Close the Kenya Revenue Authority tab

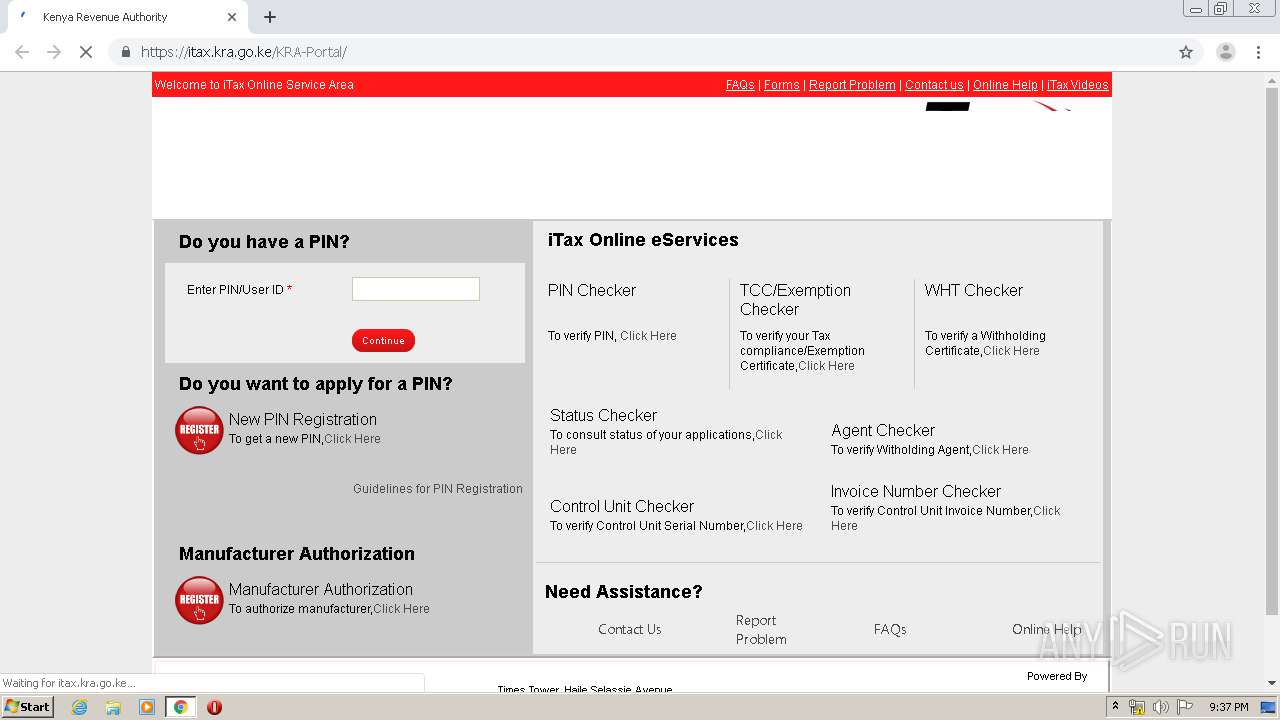point(232,17)
